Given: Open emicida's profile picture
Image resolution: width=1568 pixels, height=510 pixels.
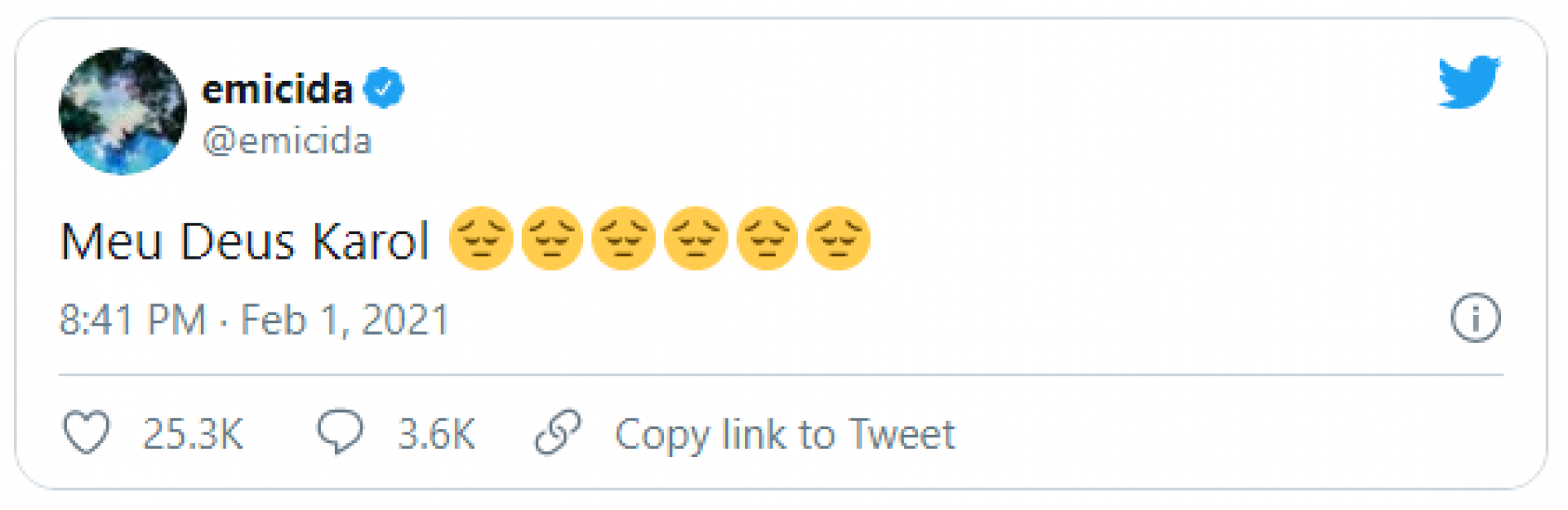Looking at the screenshot, I should click(x=122, y=111).
